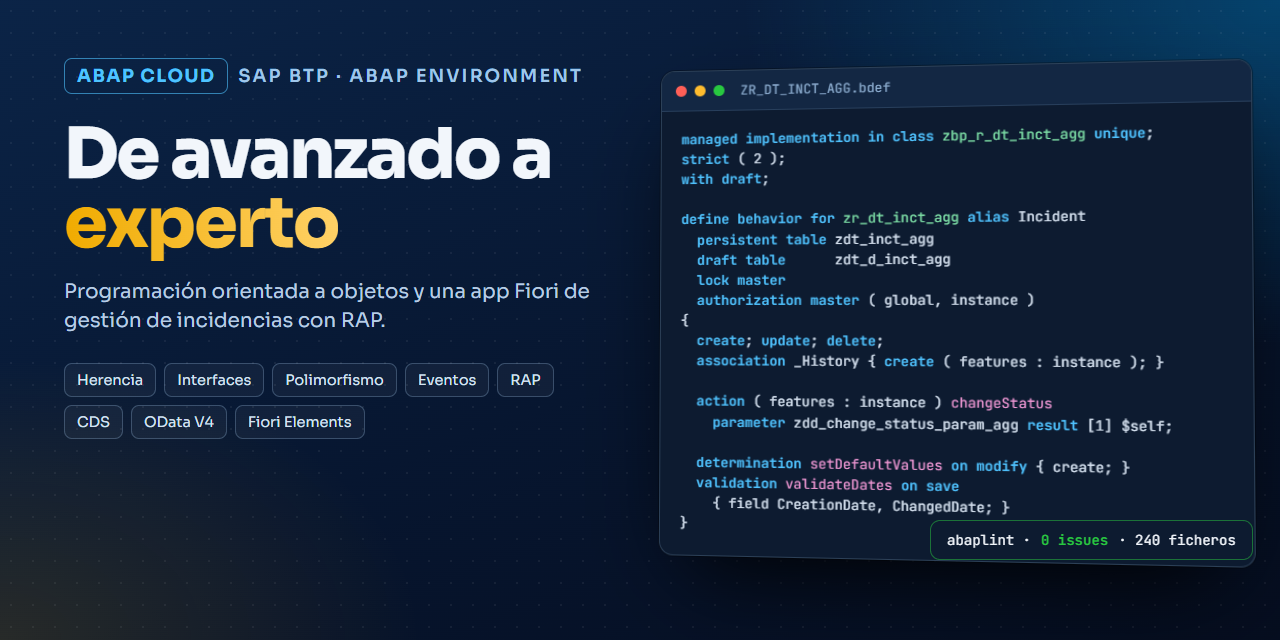Click the 'authorization master ( global, instance )' line

865,300
